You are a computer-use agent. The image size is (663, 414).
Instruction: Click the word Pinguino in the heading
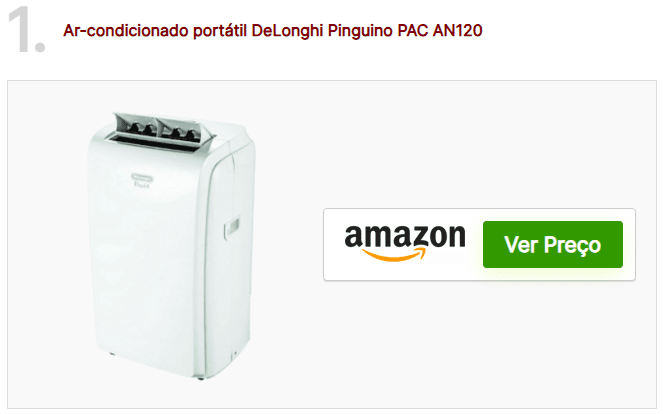tap(360, 31)
